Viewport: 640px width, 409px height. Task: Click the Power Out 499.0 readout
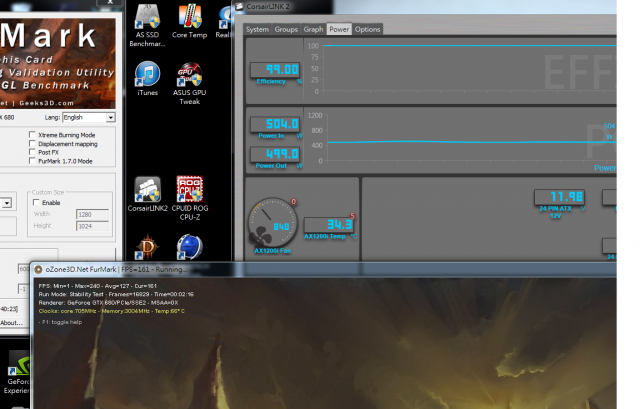click(x=275, y=154)
